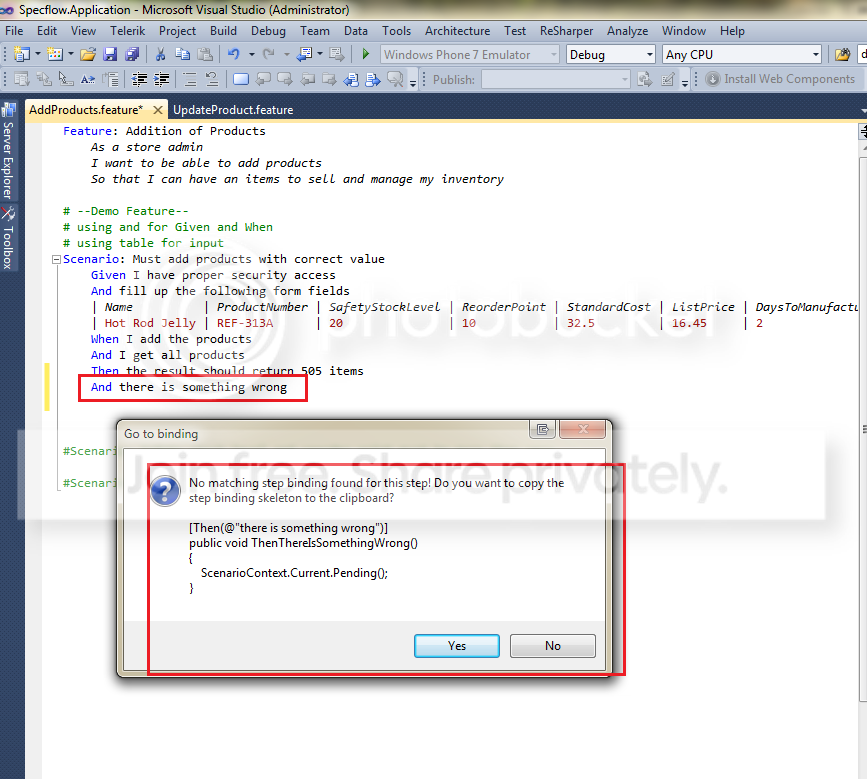Click the Increase Indent icon
This screenshot has width=867, height=779.
click(161, 80)
